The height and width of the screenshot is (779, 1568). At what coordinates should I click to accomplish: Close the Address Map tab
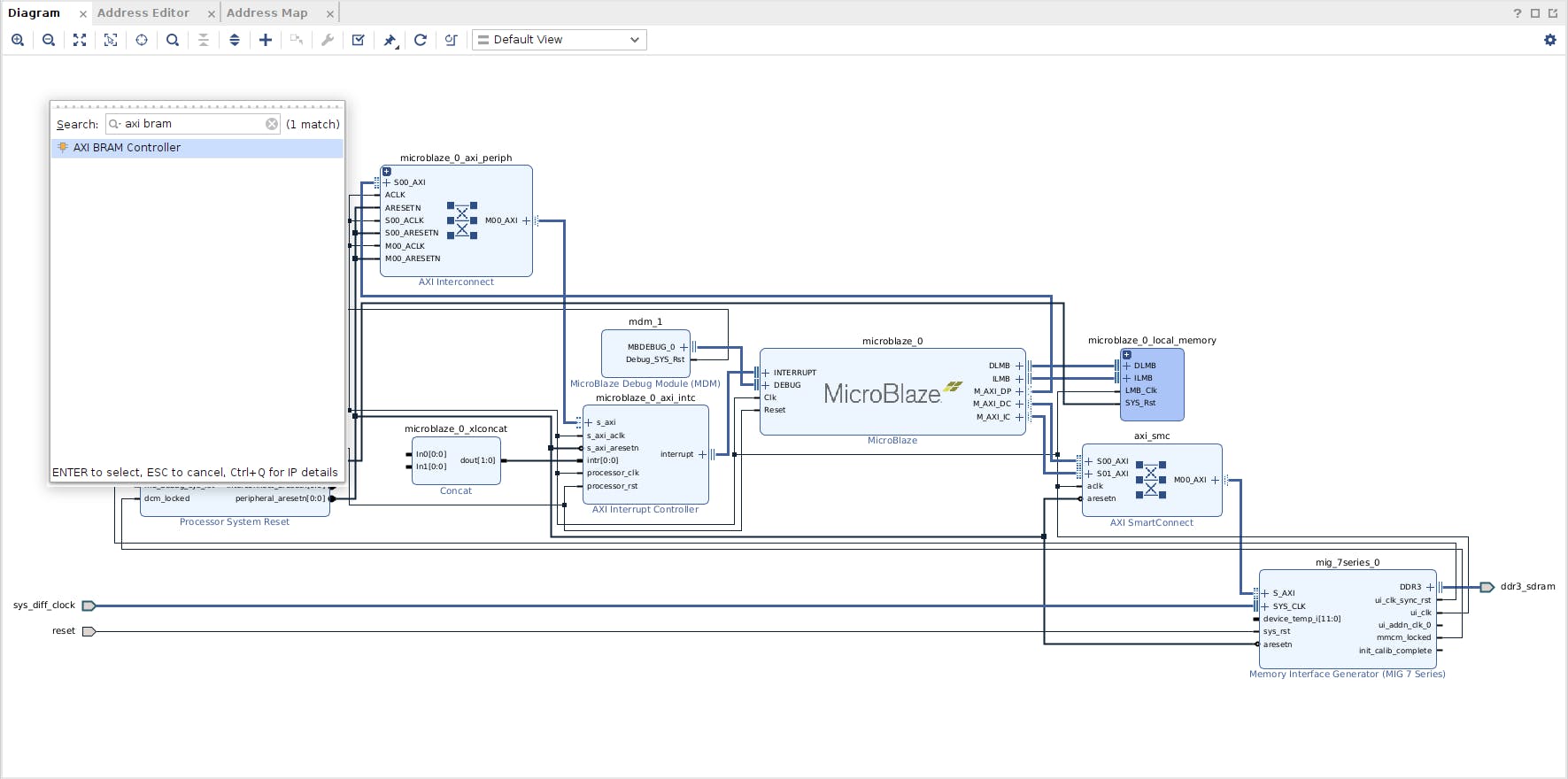pyautogui.click(x=329, y=14)
